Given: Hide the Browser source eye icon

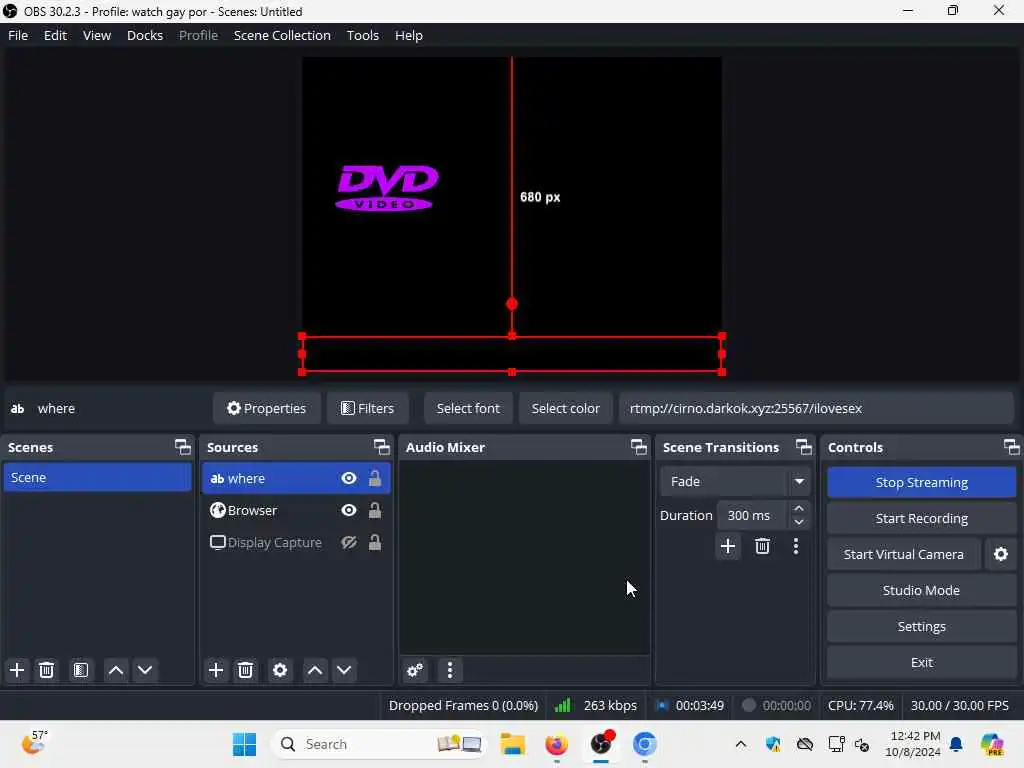Looking at the screenshot, I should pyautogui.click(x=349, y=510).
